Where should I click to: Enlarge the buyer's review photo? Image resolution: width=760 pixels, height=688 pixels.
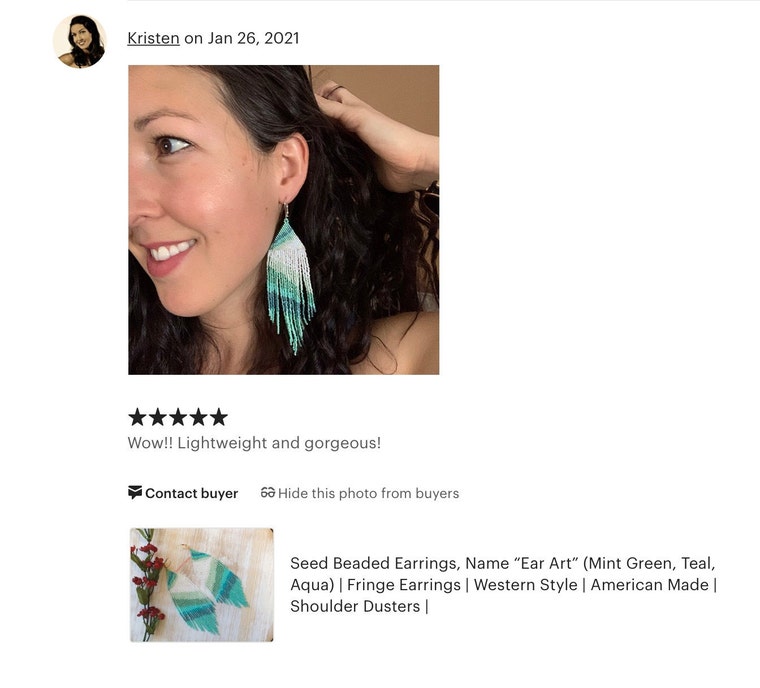click(x=284, y=220)
